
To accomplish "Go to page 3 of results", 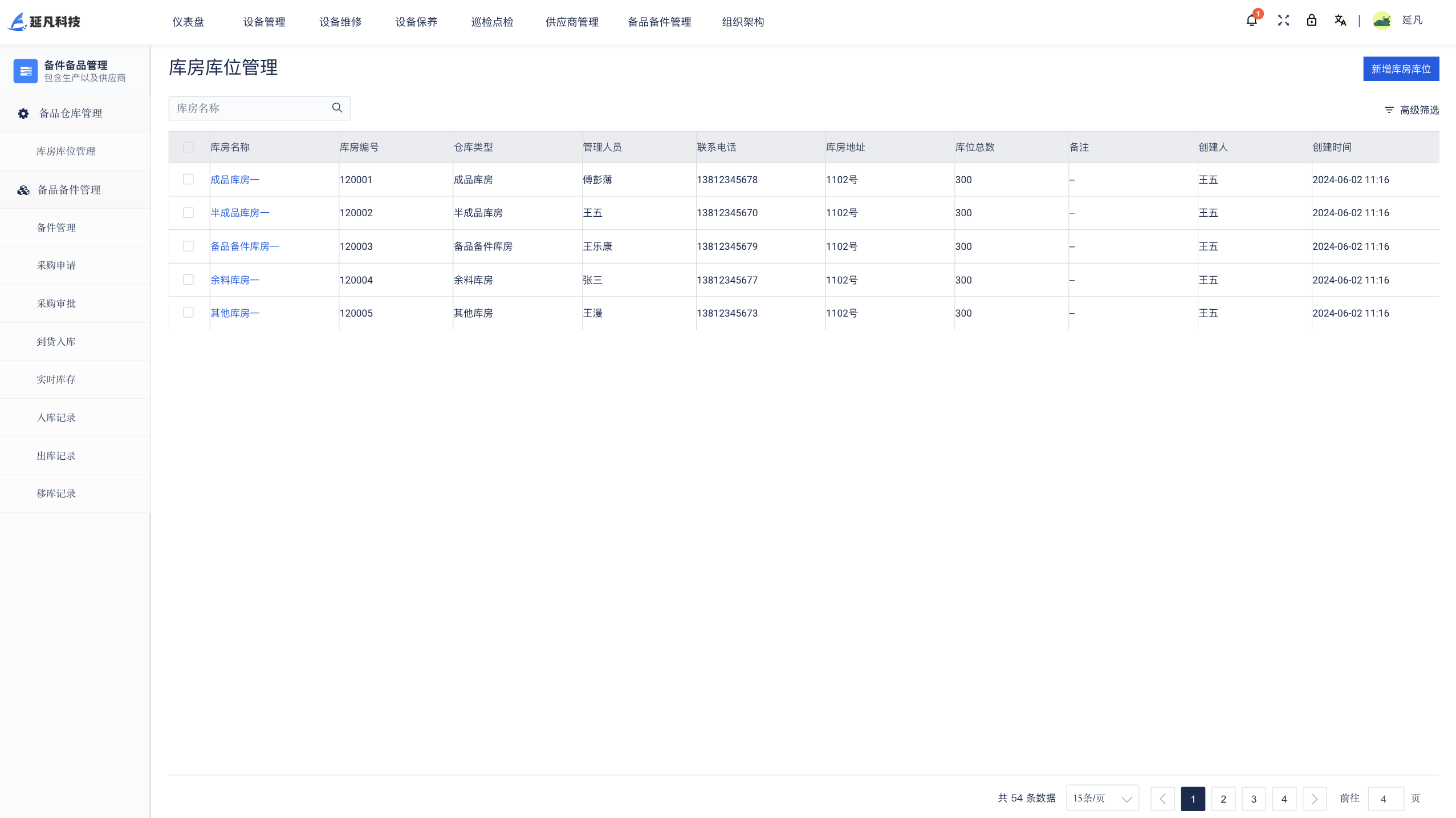I will click(x=1253, y=798).
